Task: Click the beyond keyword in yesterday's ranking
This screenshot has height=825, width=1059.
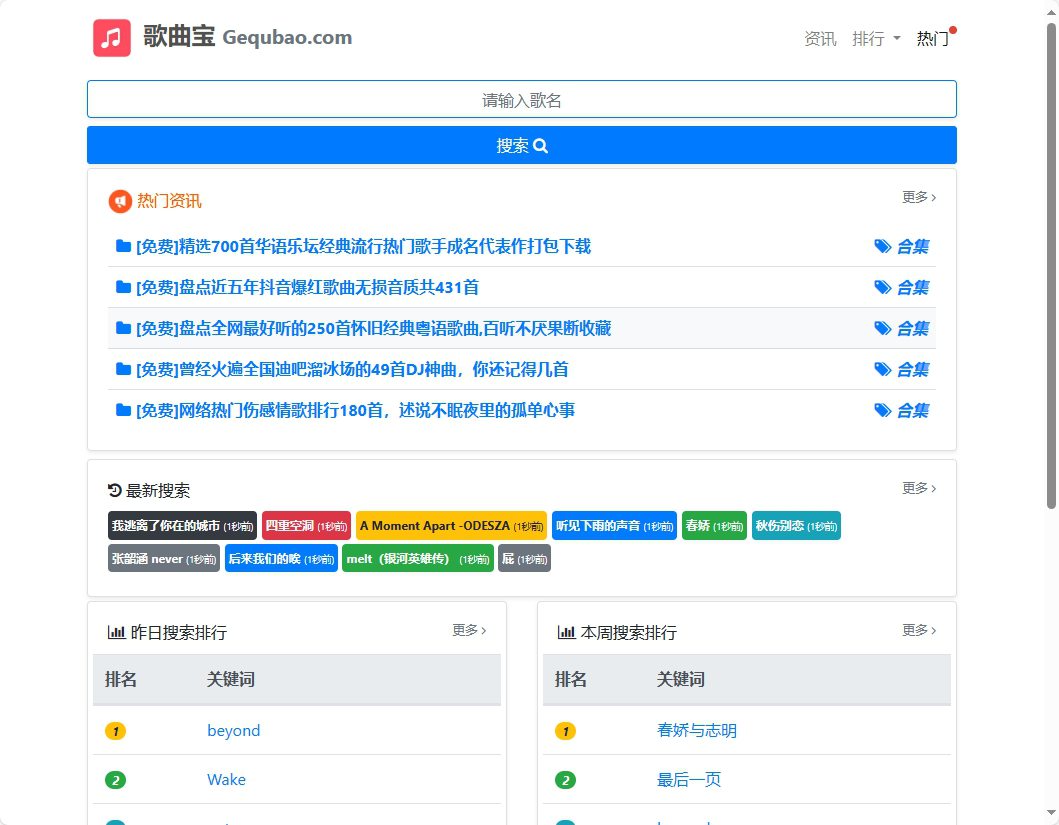Action: coord(233,731)
